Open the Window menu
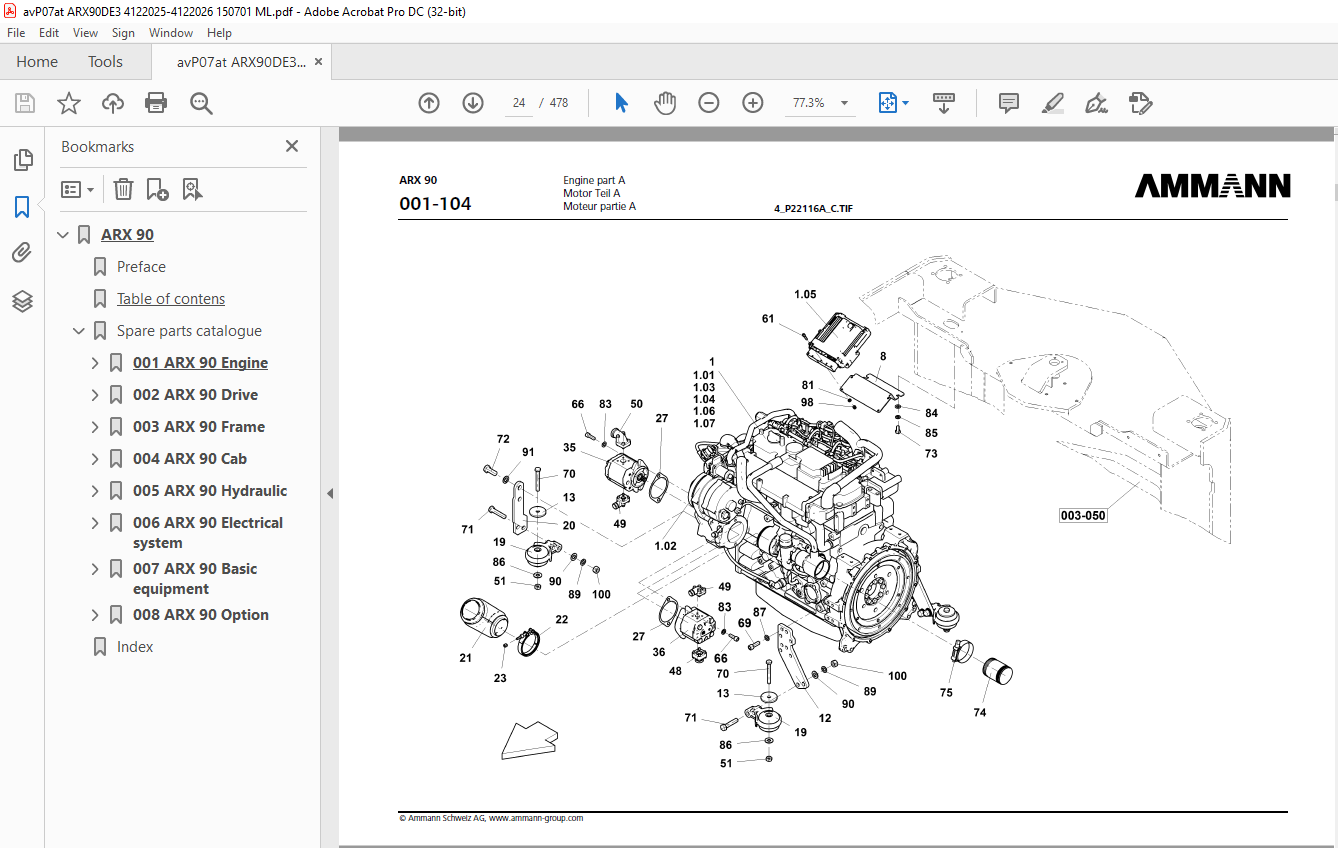Viewport: 1338px width, 848px height. pyautogui.click(x=171, y=33)
